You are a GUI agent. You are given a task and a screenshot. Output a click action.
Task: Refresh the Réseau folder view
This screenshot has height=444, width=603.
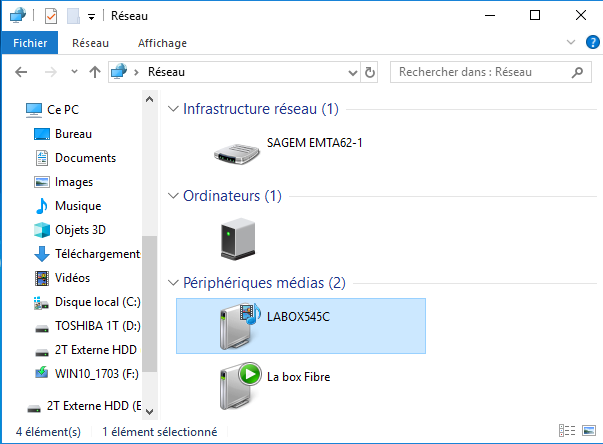click(x=370, y=72)
